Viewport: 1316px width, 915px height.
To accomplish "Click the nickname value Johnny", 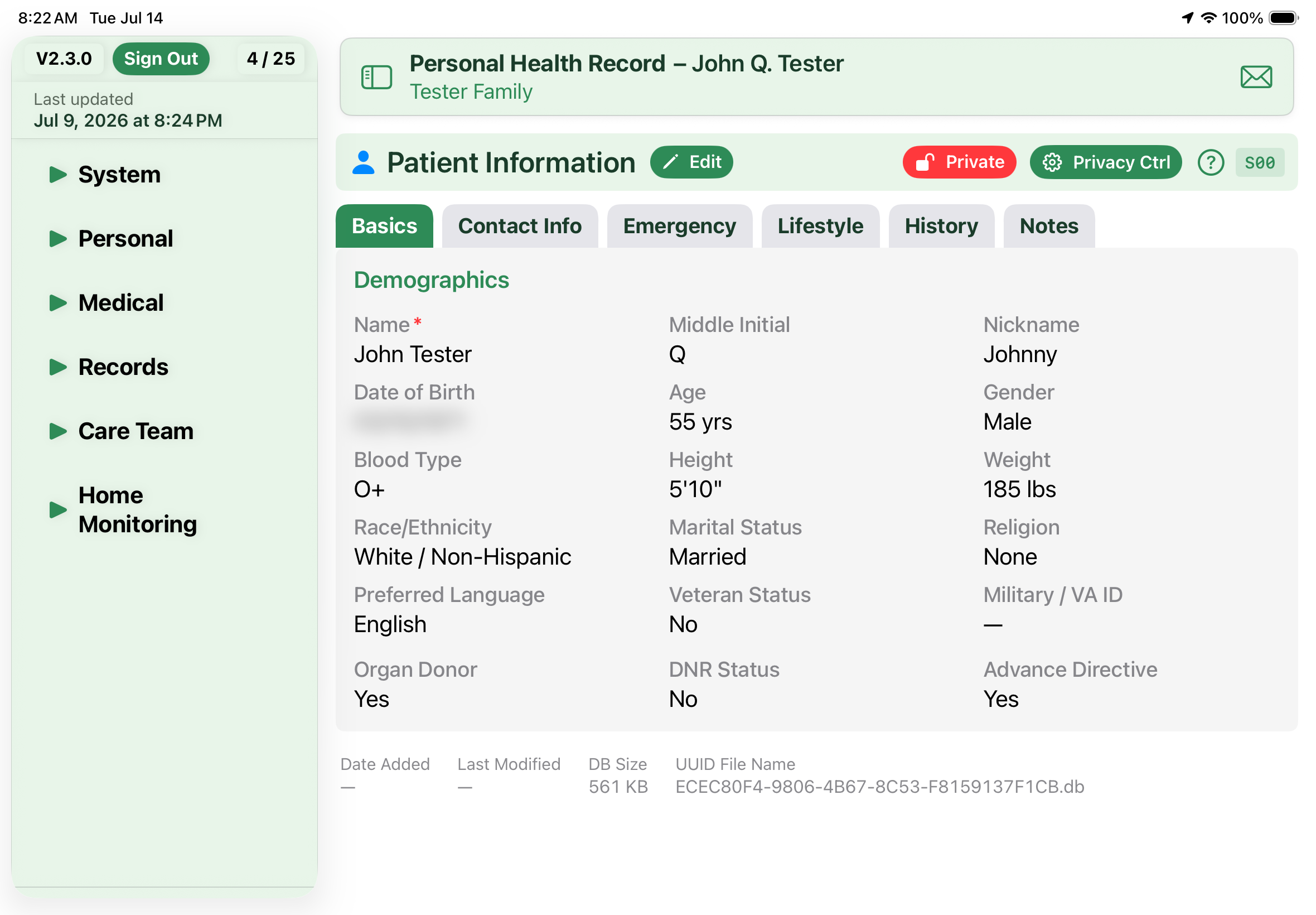I will (x=1020, y=354).
